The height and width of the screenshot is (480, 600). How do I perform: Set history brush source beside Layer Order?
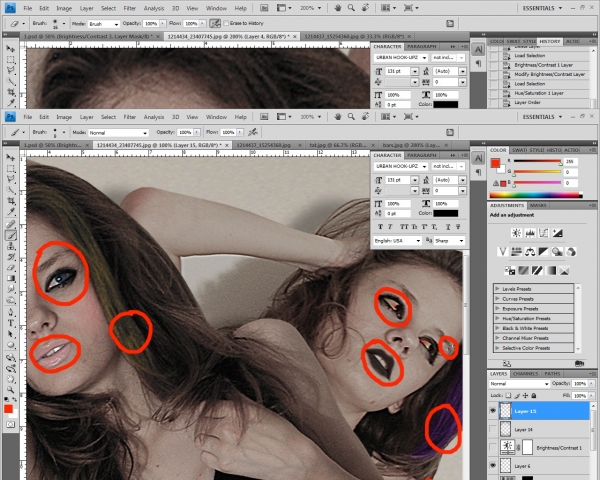point(494,103)
